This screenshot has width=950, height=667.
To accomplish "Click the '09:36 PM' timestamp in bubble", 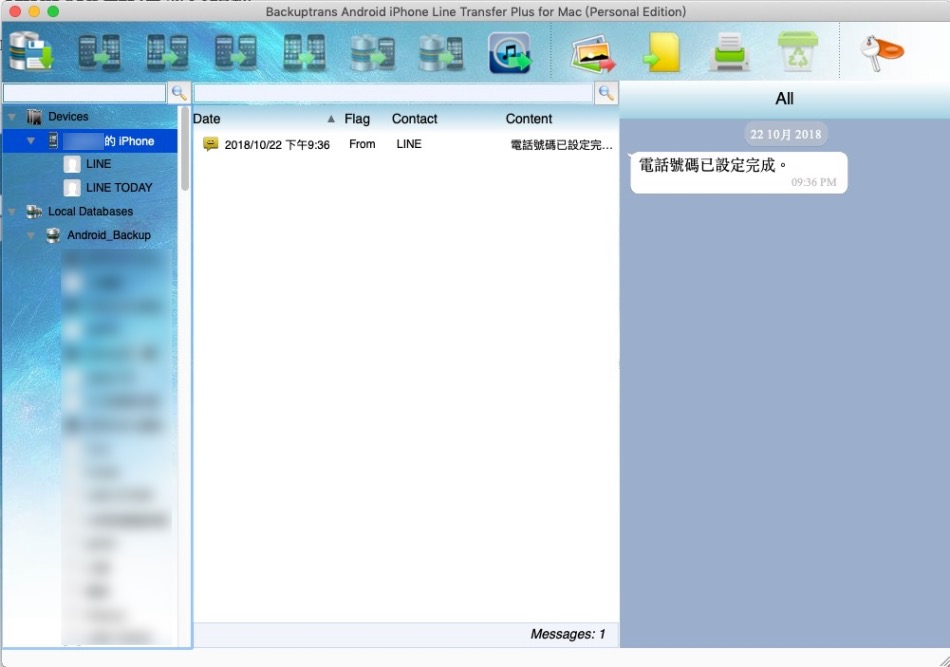I will point(814,182).
